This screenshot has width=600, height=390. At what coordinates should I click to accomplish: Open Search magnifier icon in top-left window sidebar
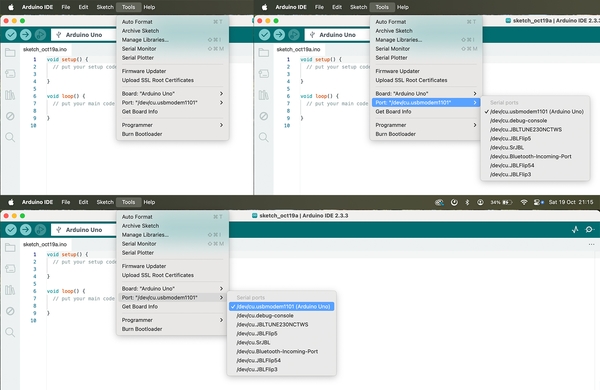click(x=10, y=137)
